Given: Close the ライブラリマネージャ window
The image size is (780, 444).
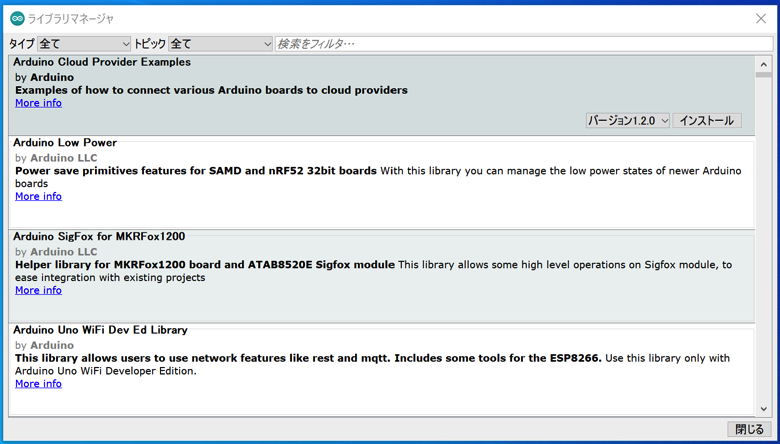Looking at the screenshot, I should pyautogui.click(x=761, y=19).
